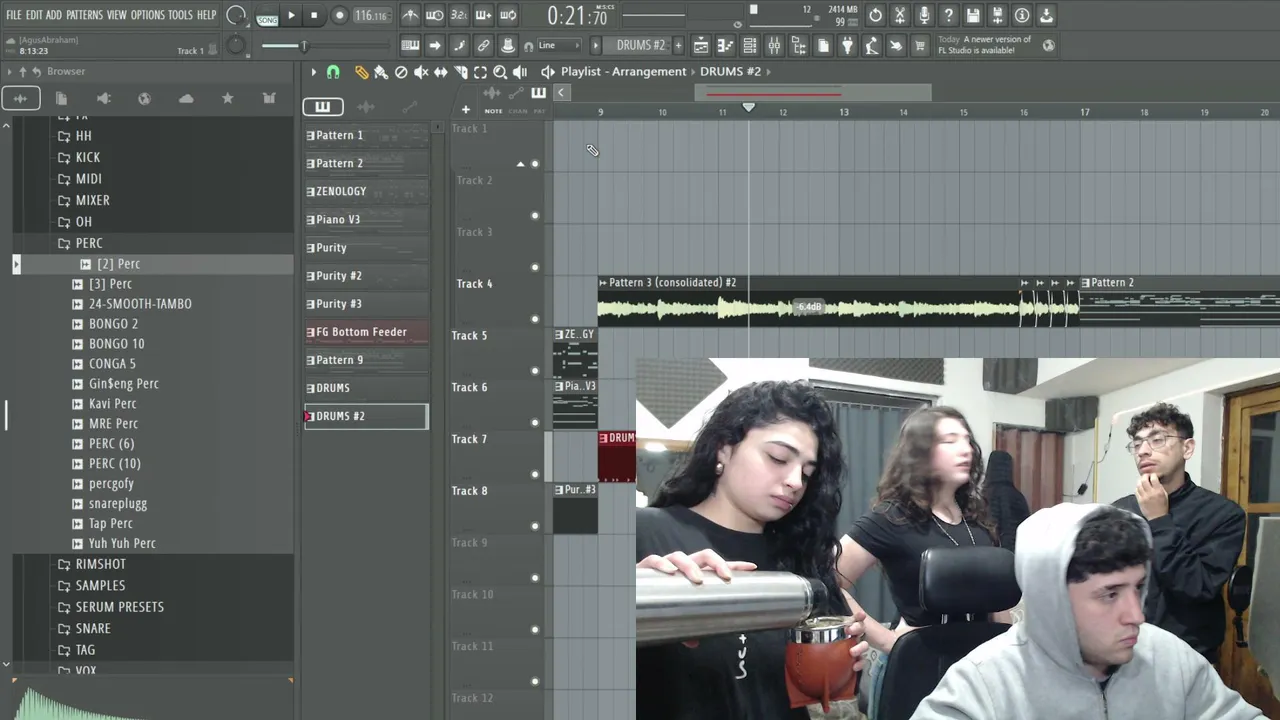
Task: Open the plugin picker plug icon
Action: [x=847, y=45]
